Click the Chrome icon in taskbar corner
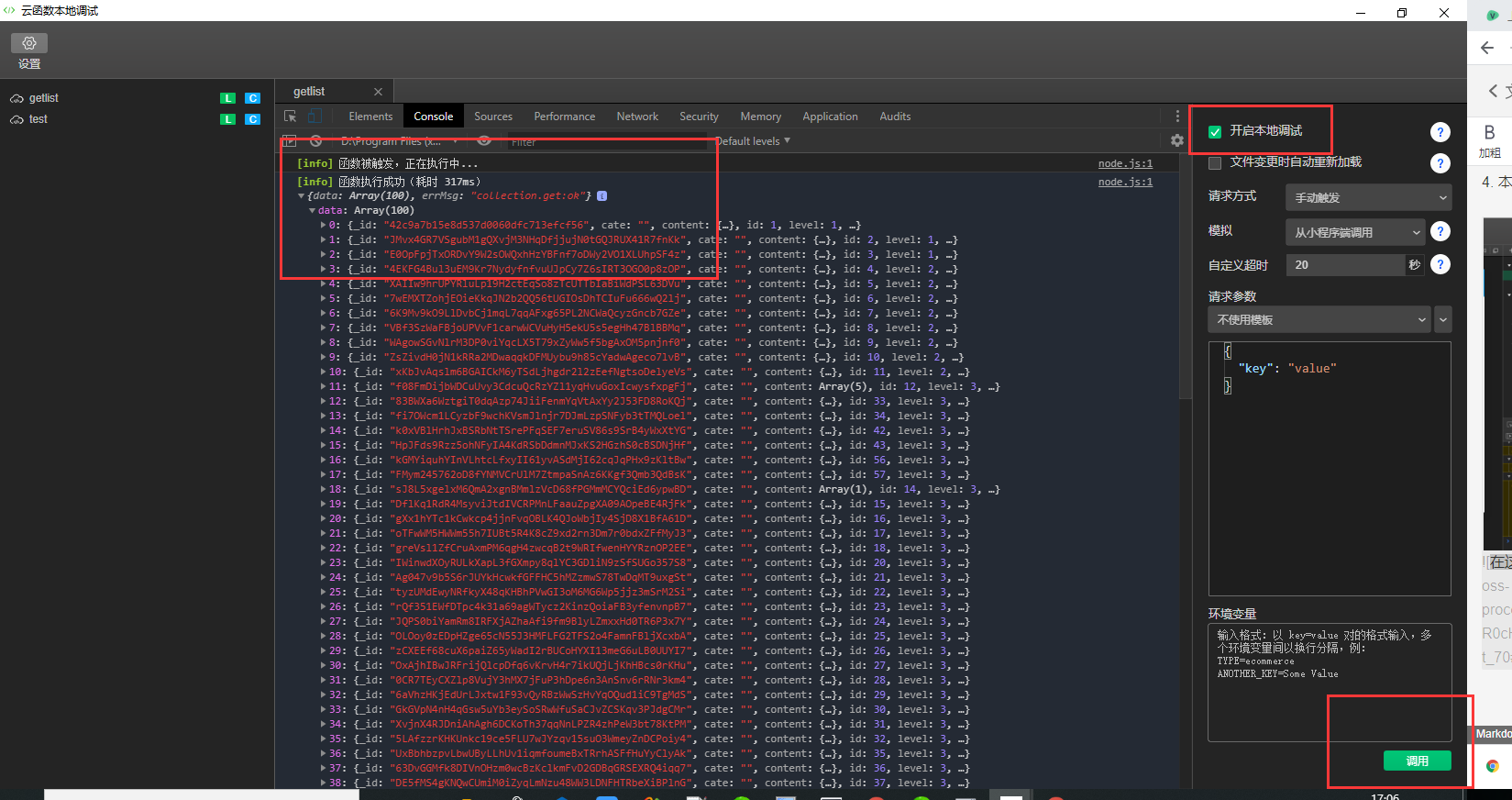 tap(1492, 766)
